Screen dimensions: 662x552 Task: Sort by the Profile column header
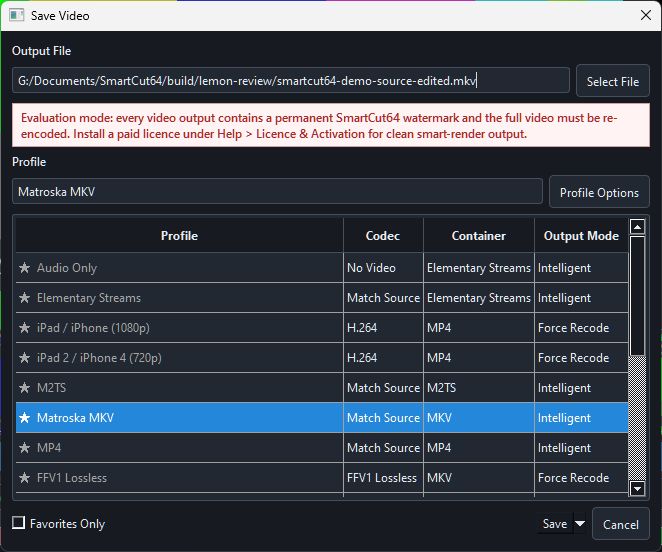[x=179, y=235]
